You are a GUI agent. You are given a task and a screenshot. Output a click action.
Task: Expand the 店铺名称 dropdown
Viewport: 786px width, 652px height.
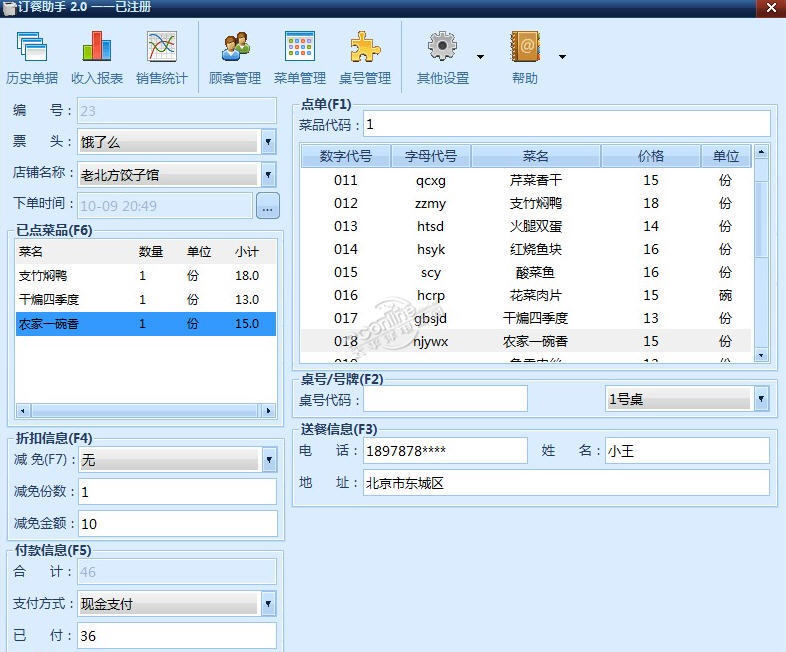pos(268,174)
